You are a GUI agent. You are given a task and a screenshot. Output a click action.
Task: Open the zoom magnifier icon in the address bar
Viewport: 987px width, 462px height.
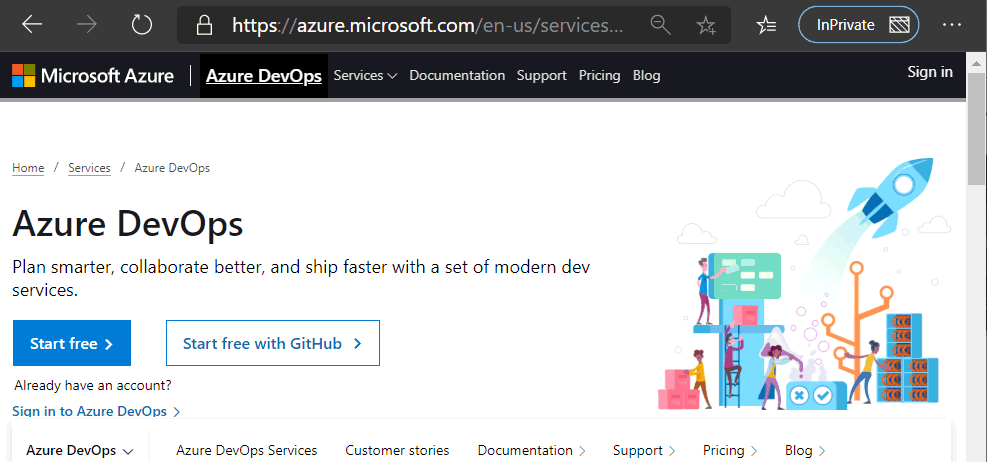660,25
